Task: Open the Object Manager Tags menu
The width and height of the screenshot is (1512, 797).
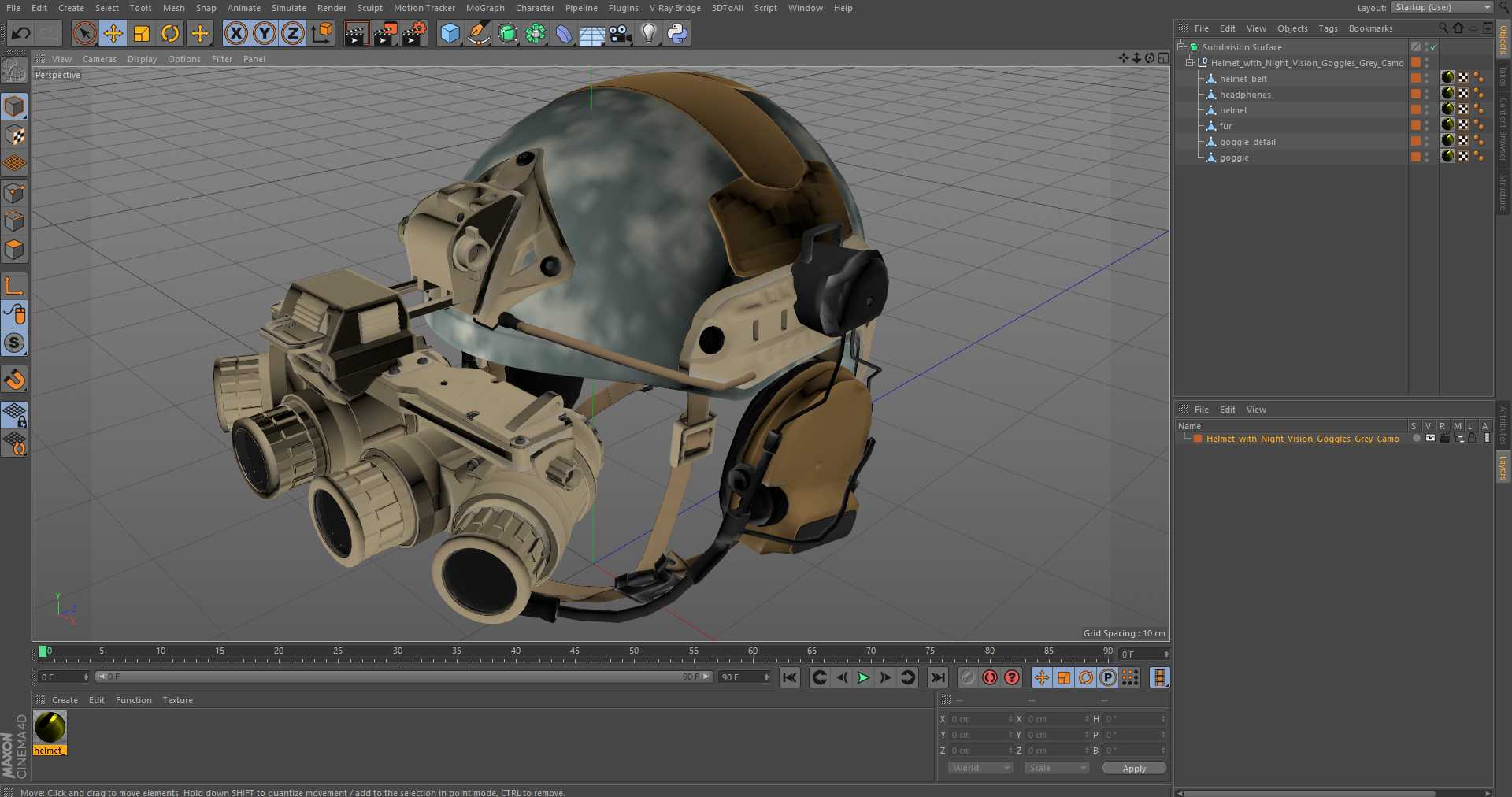Action: point(1328,28)
